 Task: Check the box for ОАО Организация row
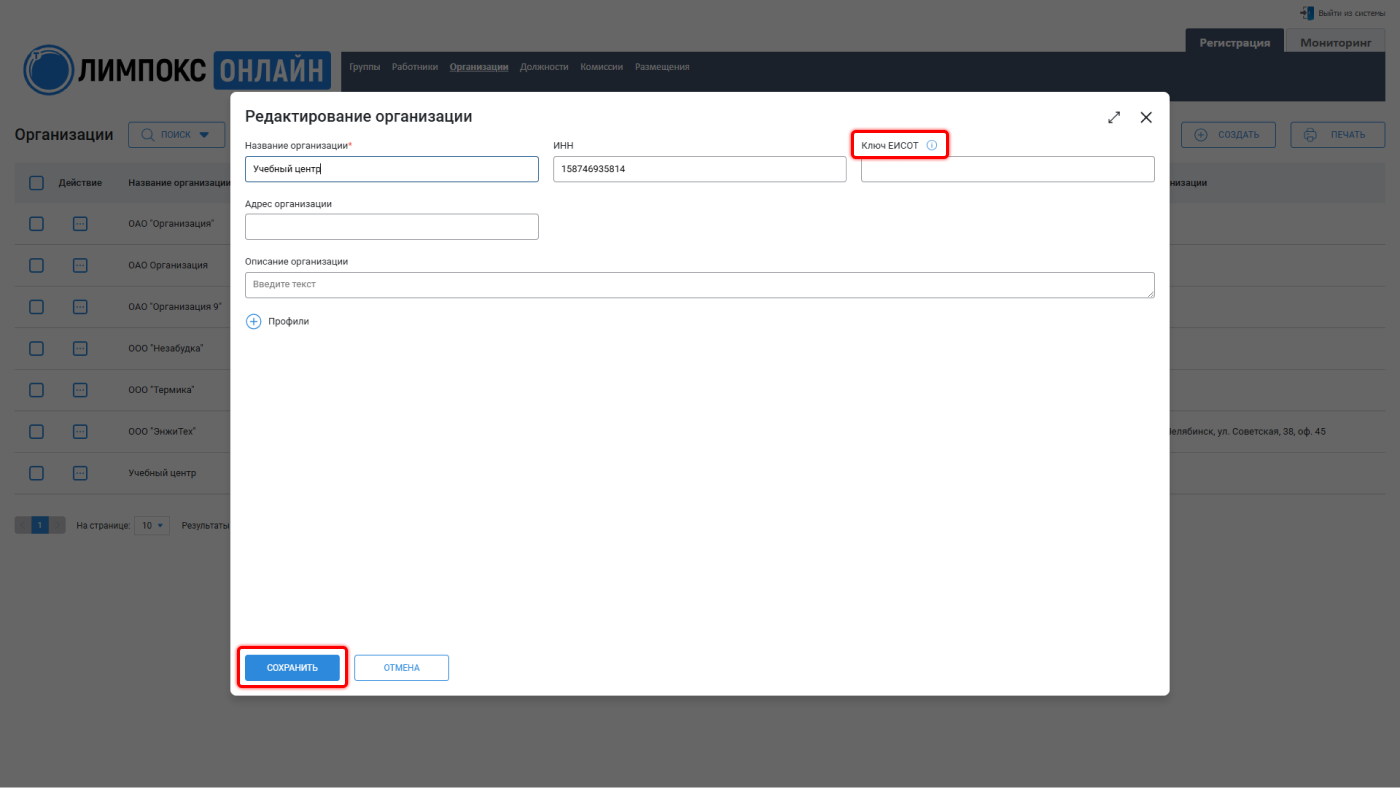pos(36,265)
